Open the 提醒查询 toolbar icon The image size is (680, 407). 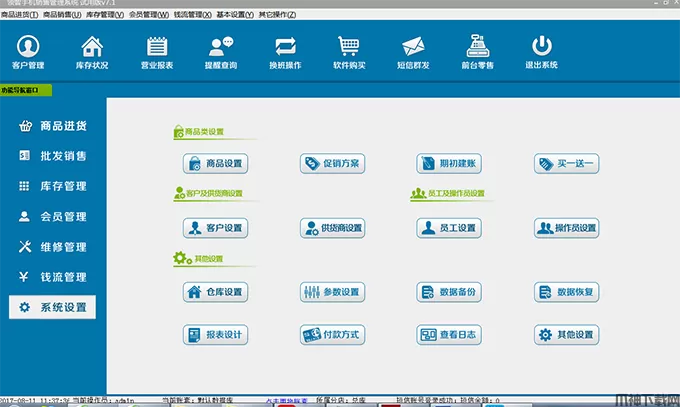click(221, 52)
